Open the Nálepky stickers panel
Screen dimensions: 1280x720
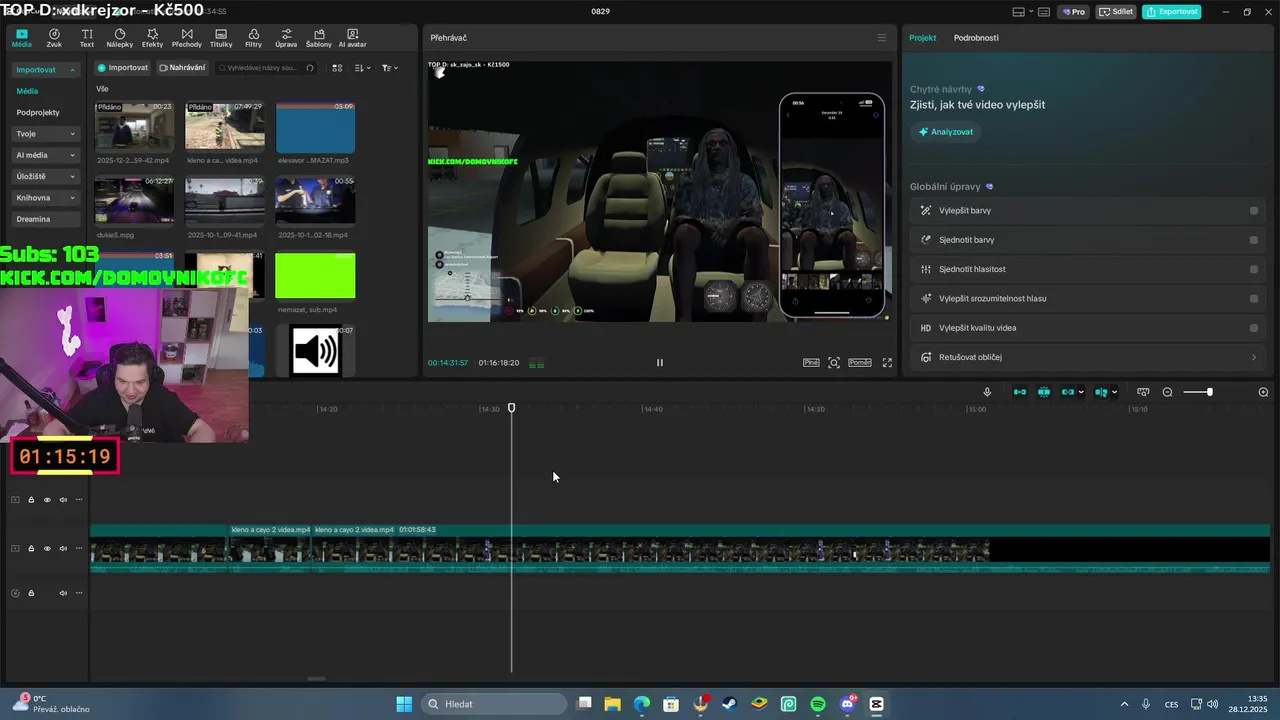click(x=120, y=38)
